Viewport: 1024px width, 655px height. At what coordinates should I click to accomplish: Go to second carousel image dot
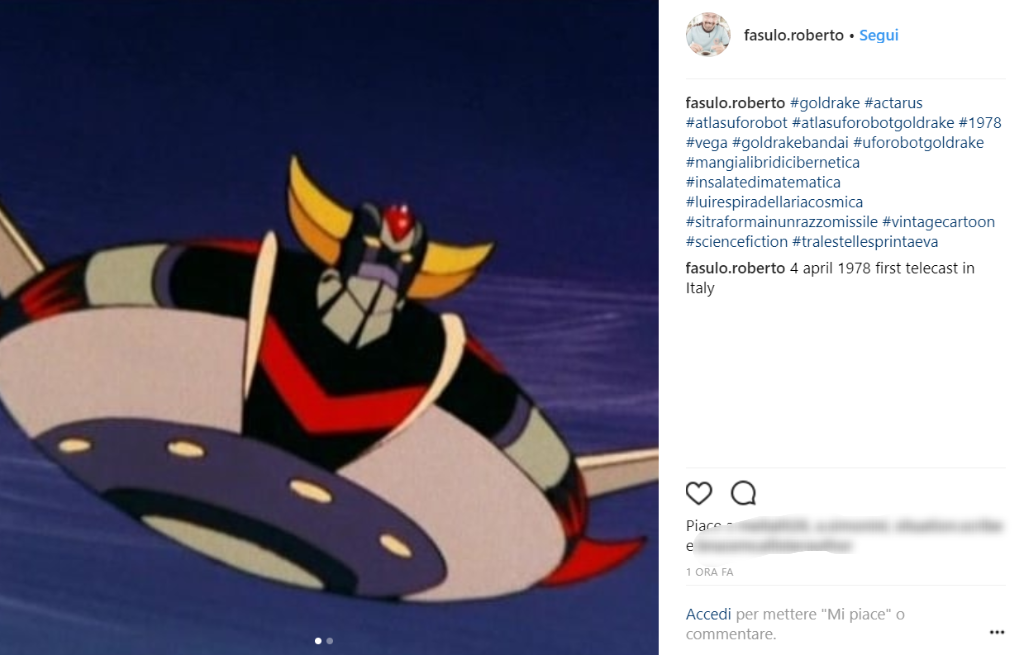[x=330, y=641]
